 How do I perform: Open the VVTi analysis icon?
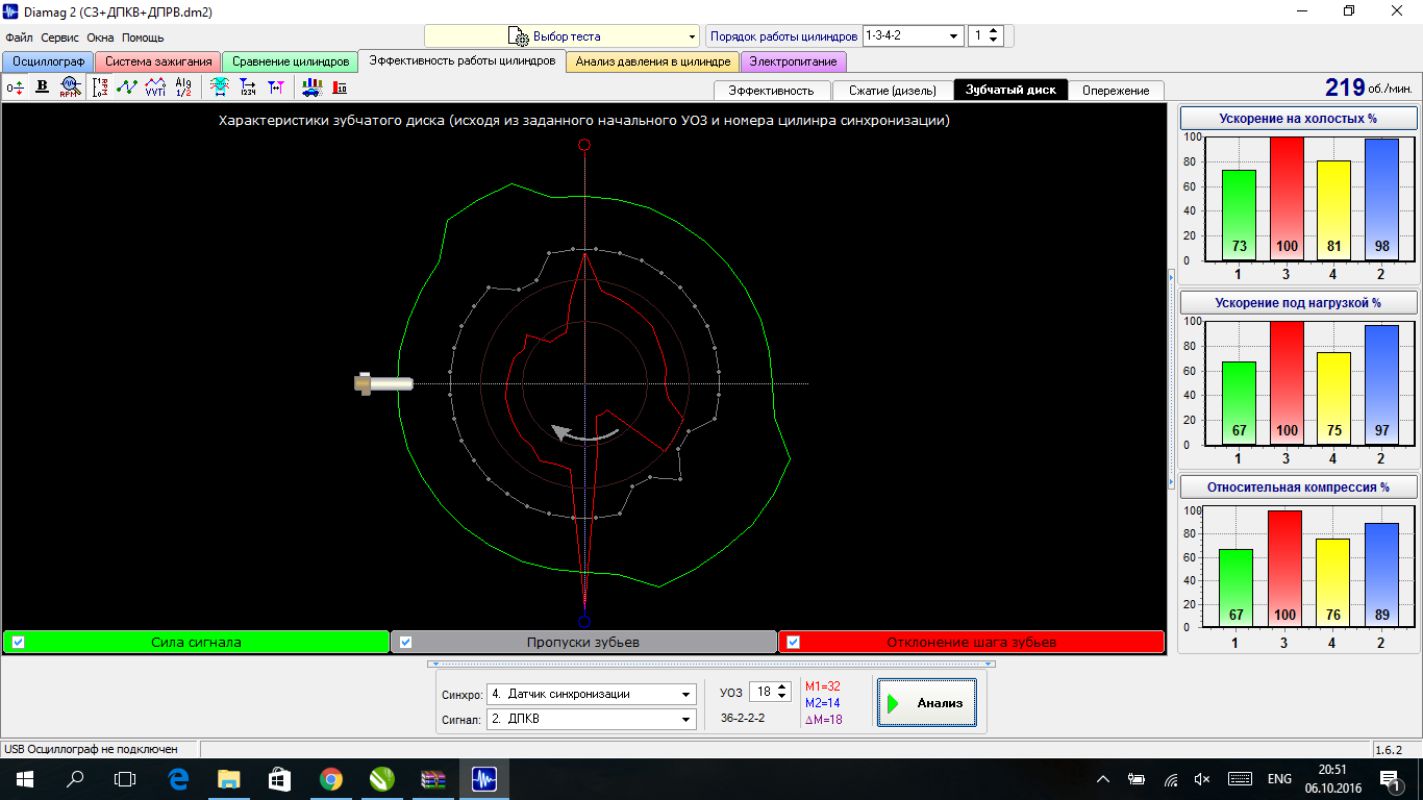click(155, 87)
